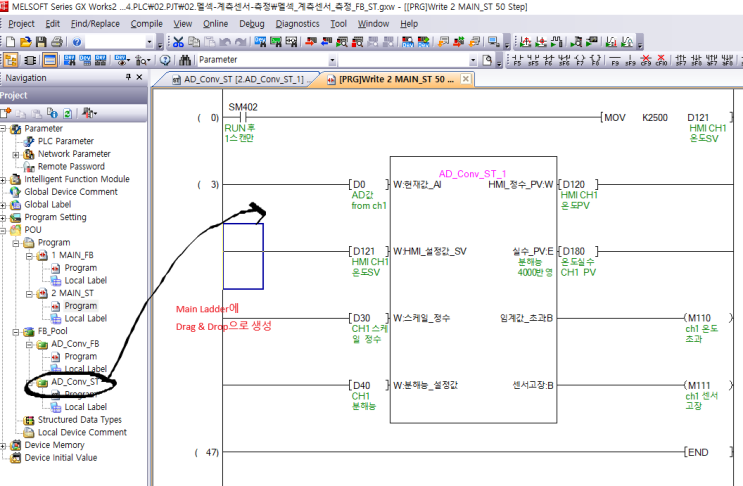Expand the Device Memory node
Image resolution: width=743 pixels, height=486 pixels.
(3, 446)
